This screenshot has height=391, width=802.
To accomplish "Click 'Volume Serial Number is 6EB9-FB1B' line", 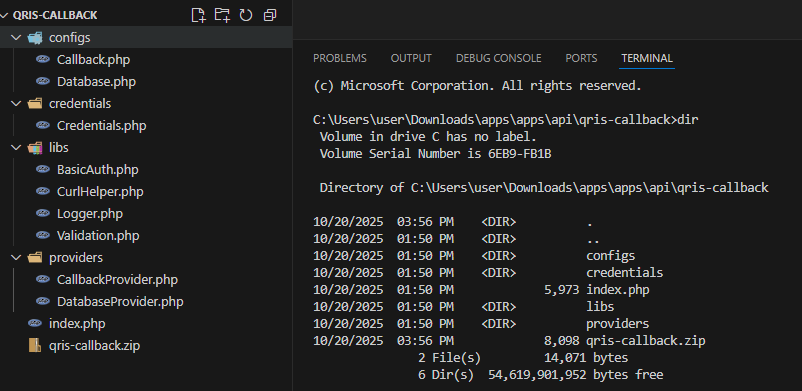I will coord(435,154).
